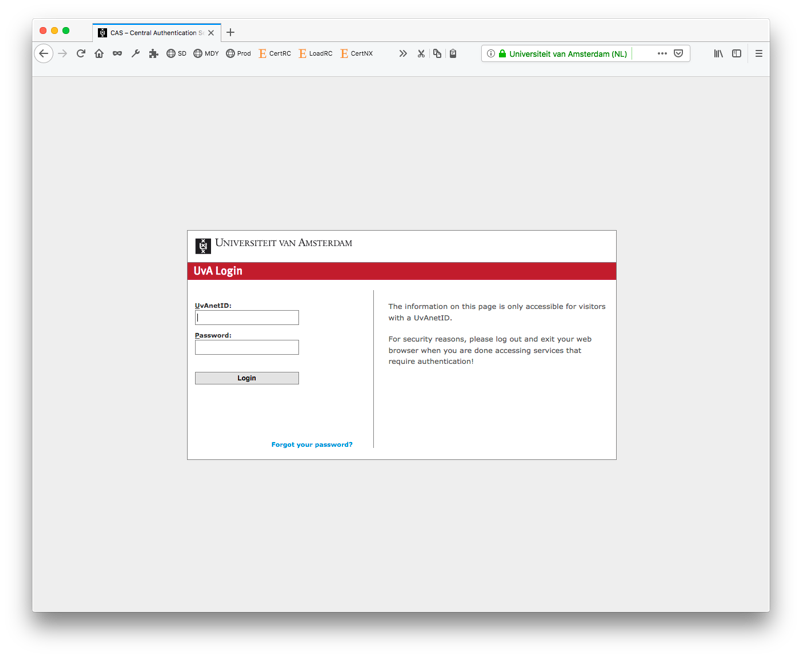Open the SD bookmark

click(x=176, y=53)
